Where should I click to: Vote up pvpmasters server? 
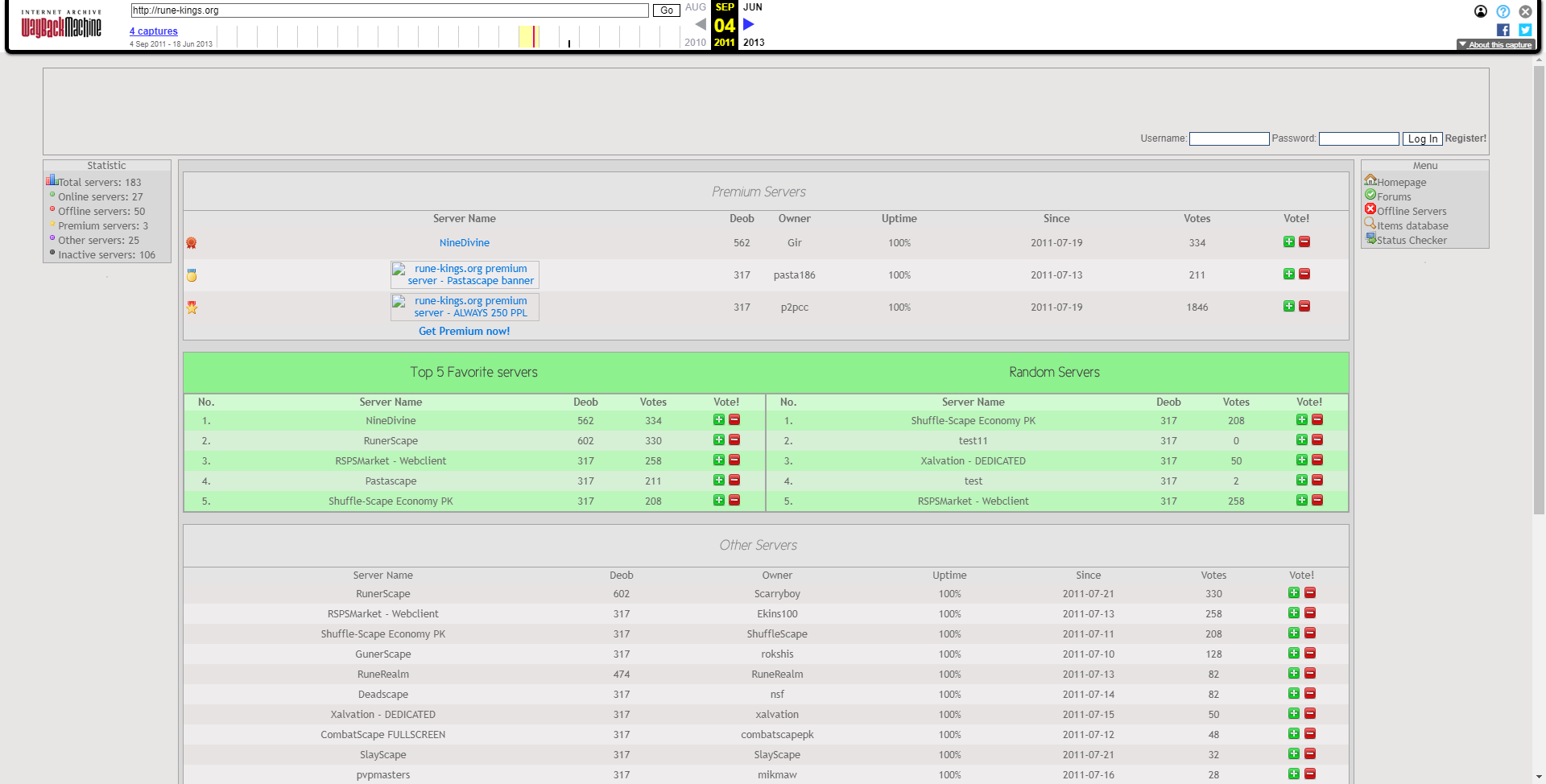tap(1294, 774)
